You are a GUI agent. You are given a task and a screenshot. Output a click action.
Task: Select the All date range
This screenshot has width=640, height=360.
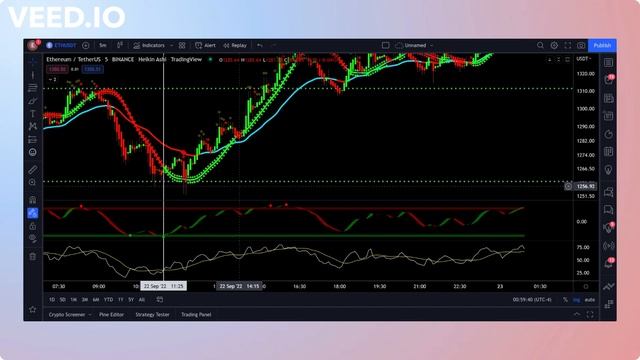click(x=142, y=300)
